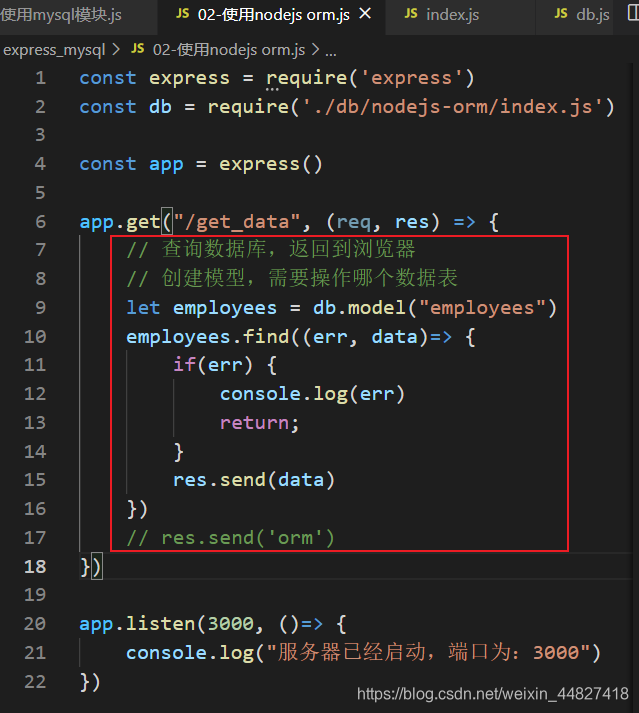The image size is (639, 713).
Task: Open express_mysql breadcrumb folder
Action: tap(54, 50)
